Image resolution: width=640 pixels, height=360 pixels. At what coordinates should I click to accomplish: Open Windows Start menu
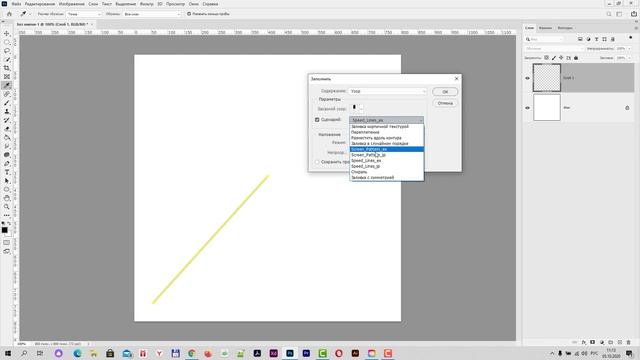(x=7, y=353)
